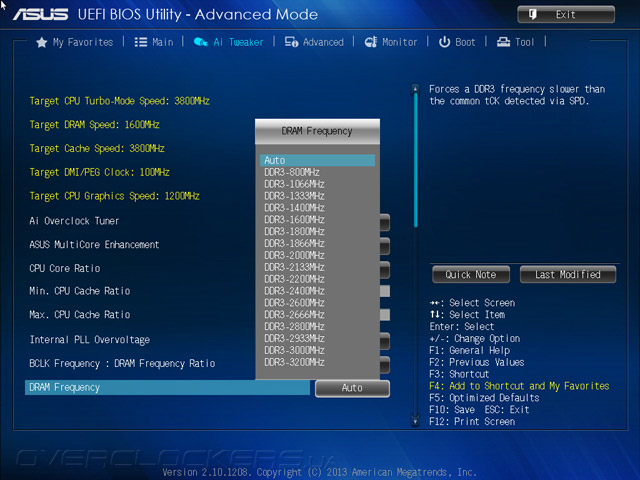Click F4: Add to Shortcut and My Favorites hint

pyautogui.click(x=519, y=386)
